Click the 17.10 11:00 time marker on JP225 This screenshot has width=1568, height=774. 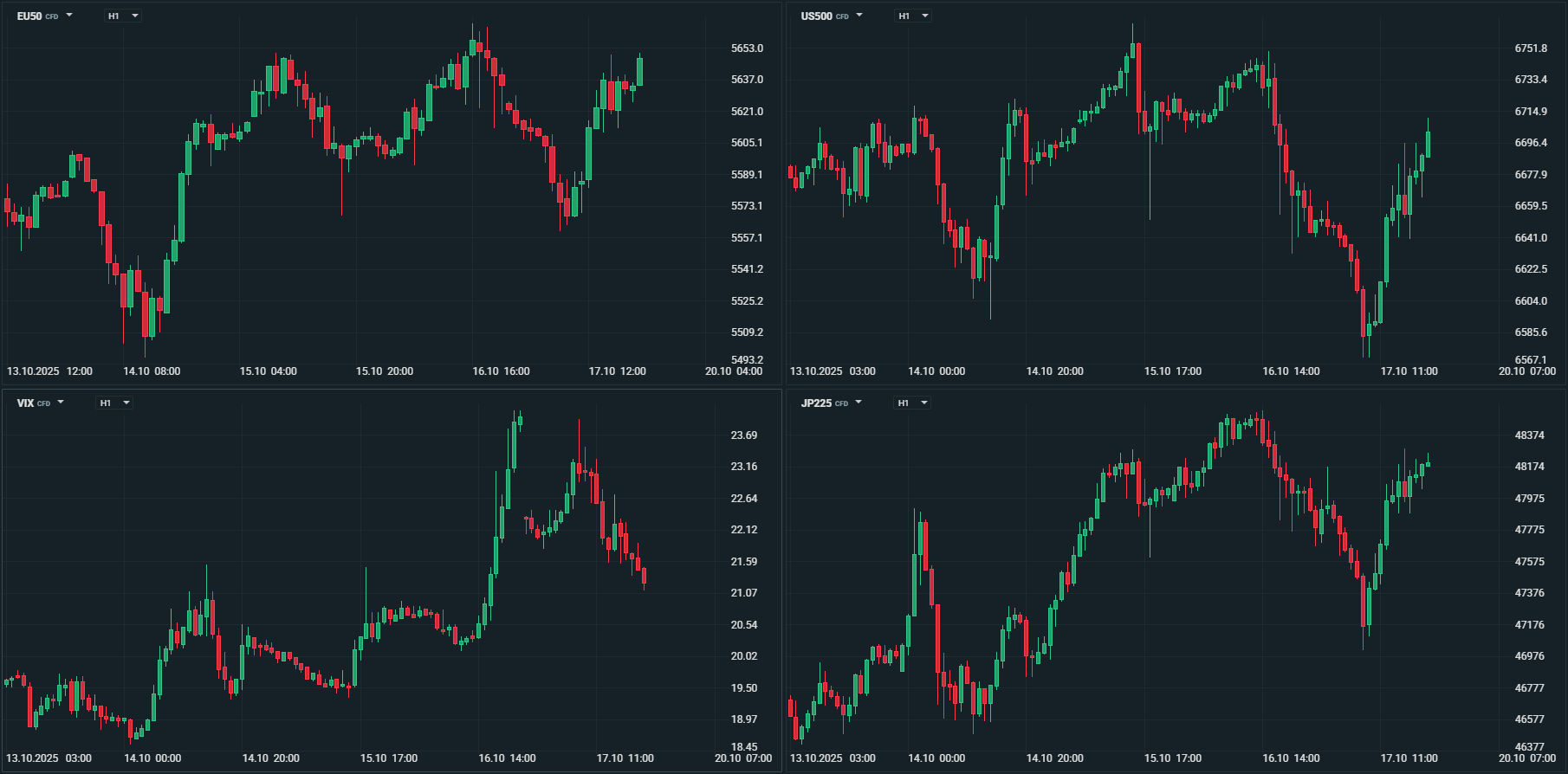point(1409,758)
